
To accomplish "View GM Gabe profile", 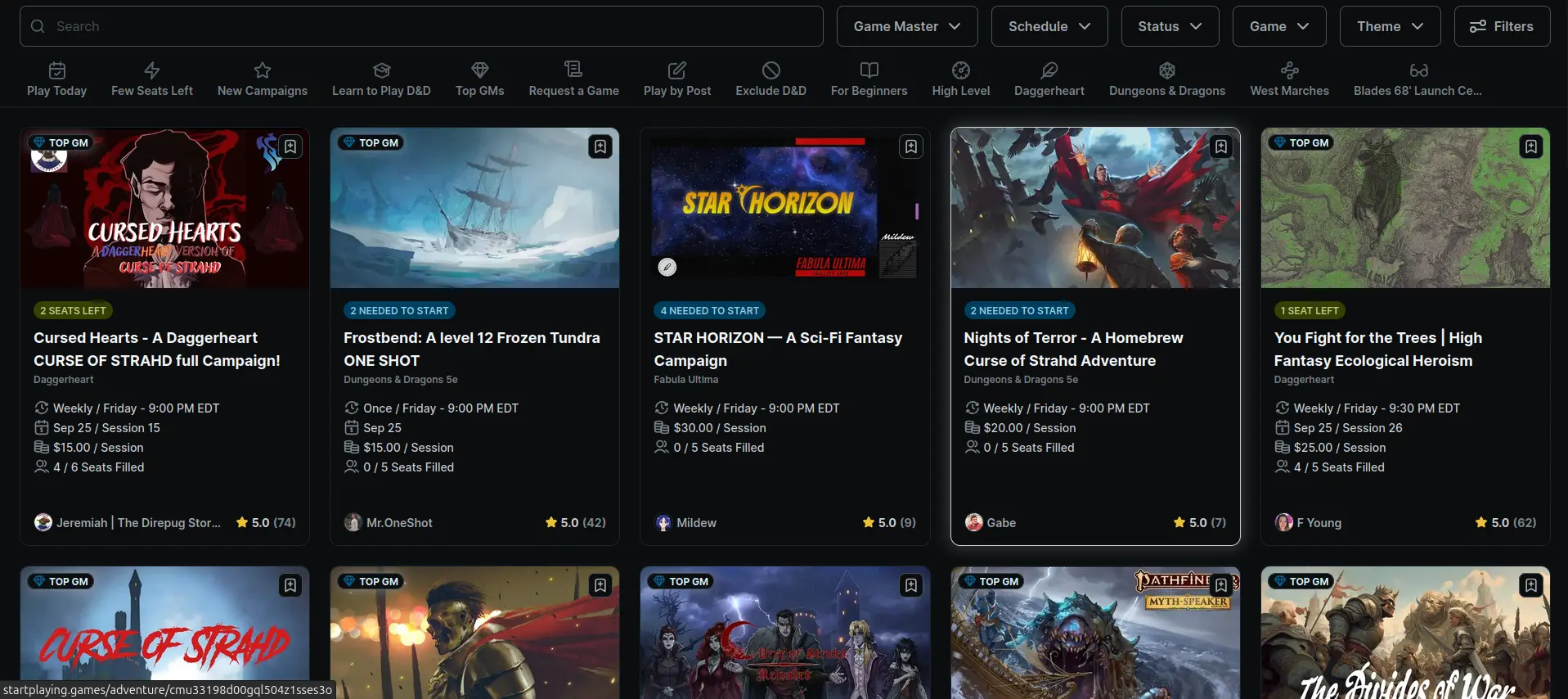I will [x=991, y=522].
